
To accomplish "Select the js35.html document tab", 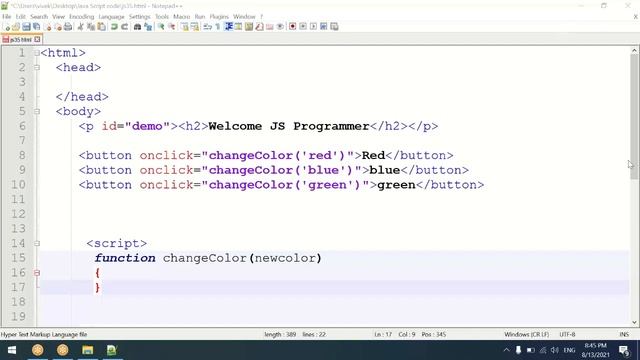I will pos(21,40).
